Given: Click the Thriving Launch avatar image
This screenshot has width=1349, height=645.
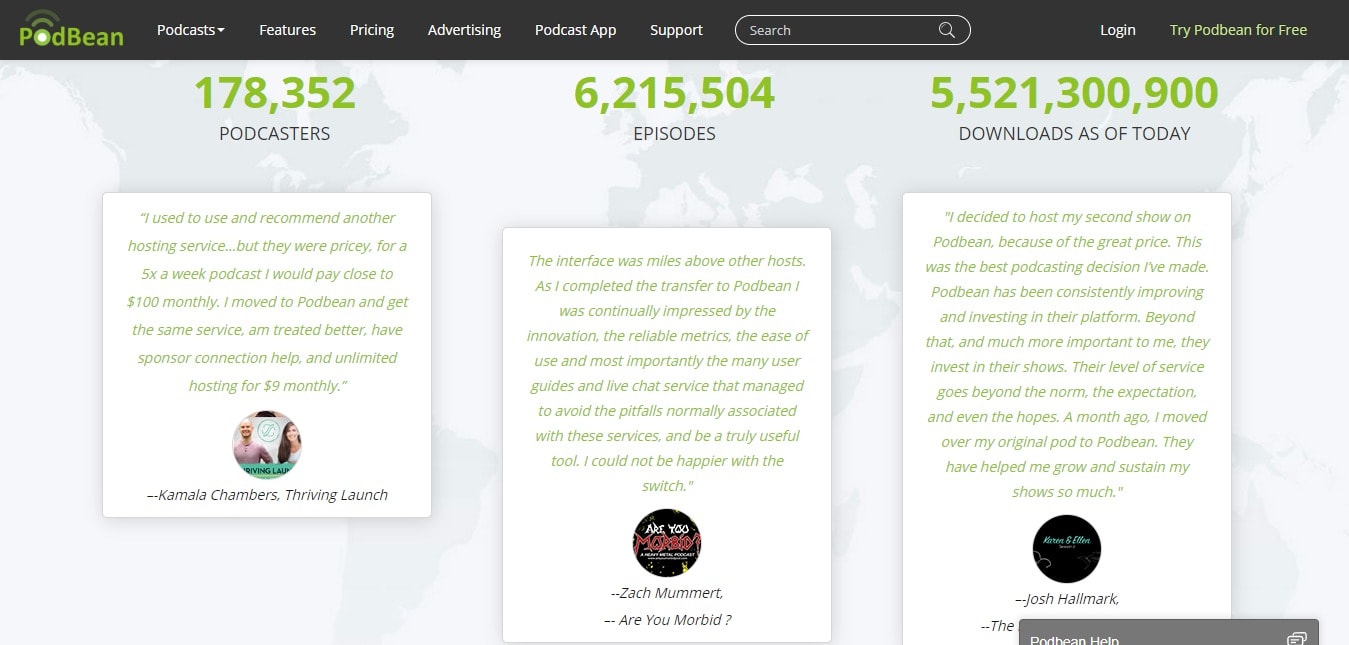Looking at the screenshot, I should (x=267, y=445).
